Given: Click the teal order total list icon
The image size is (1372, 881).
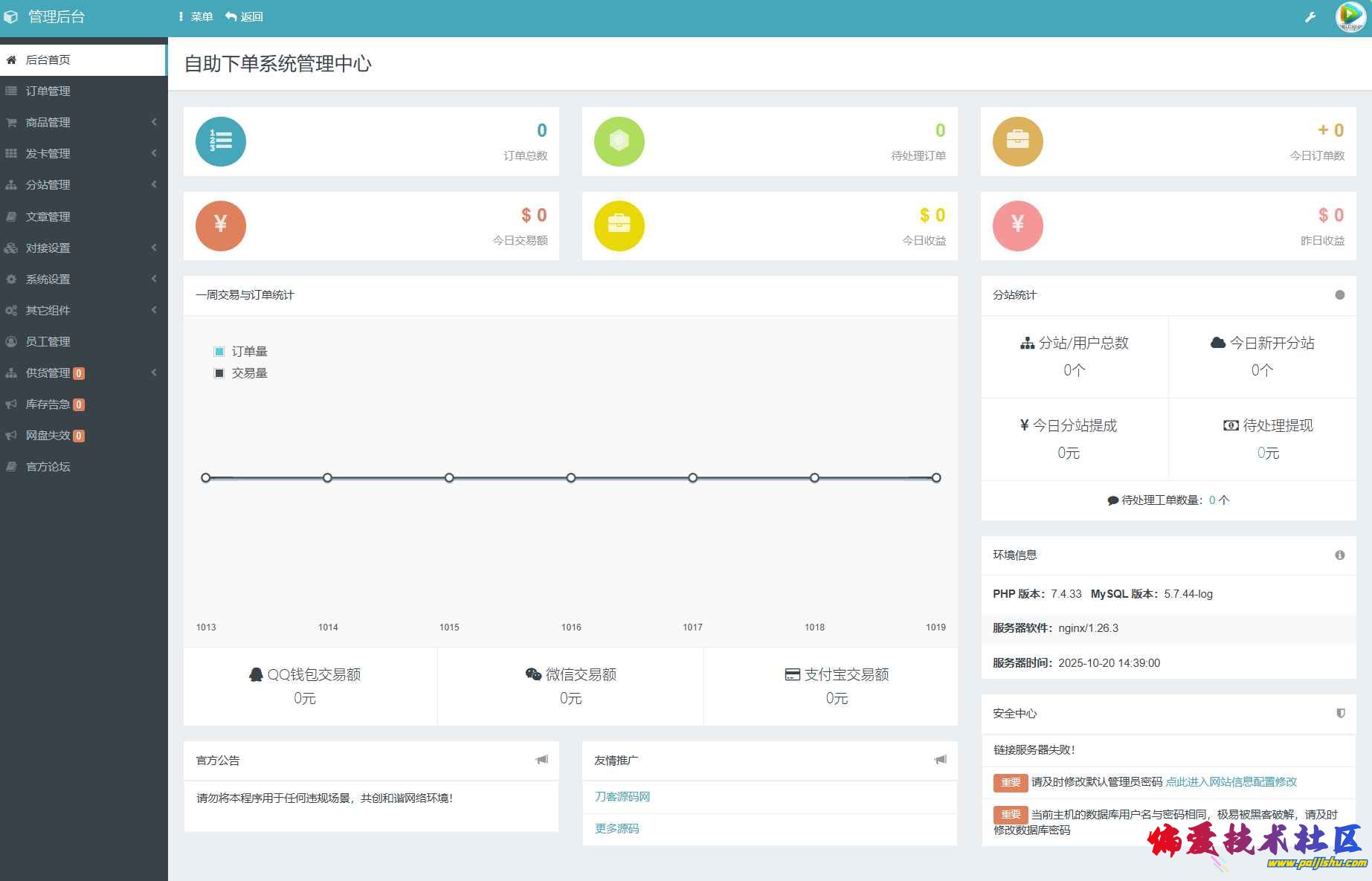Looking at the screenshot, I should pyautogui.click(x=221, y=141).
